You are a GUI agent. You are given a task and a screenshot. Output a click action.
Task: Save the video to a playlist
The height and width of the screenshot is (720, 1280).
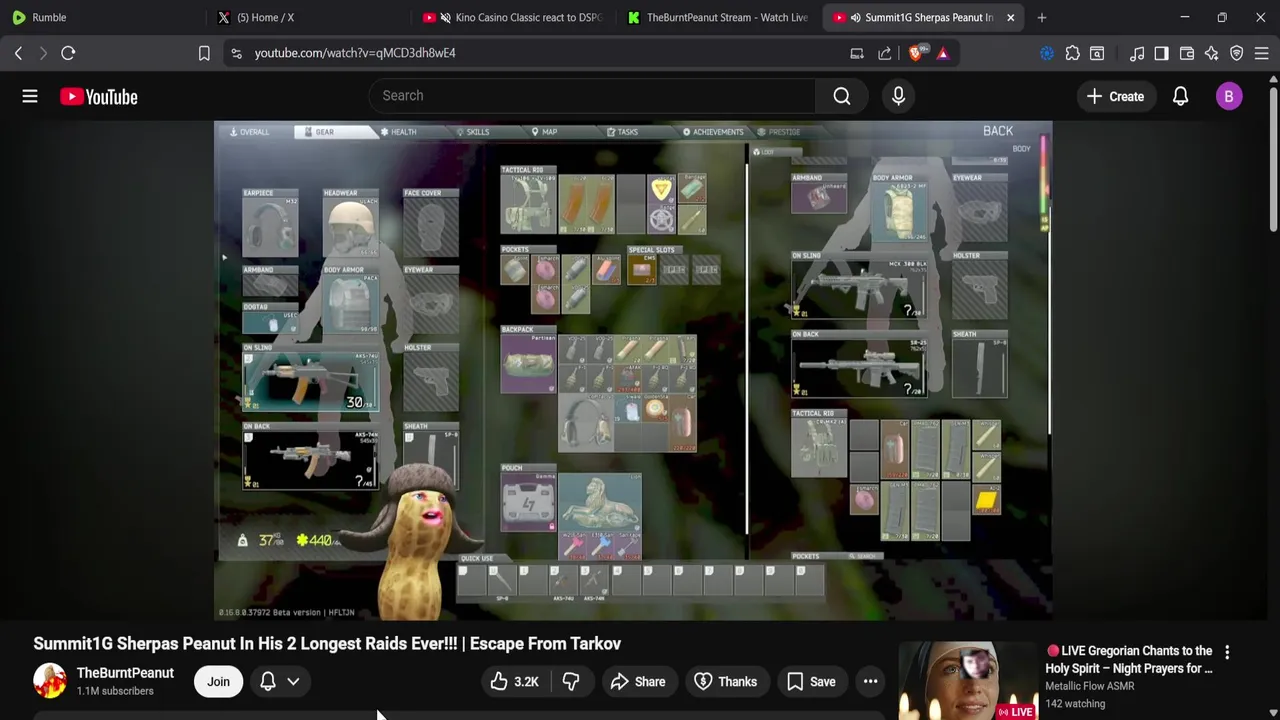coord(811,682)
